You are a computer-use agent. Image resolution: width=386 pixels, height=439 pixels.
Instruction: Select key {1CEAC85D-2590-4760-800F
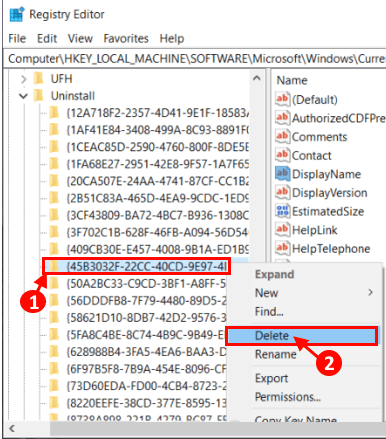tap(158, 147)
